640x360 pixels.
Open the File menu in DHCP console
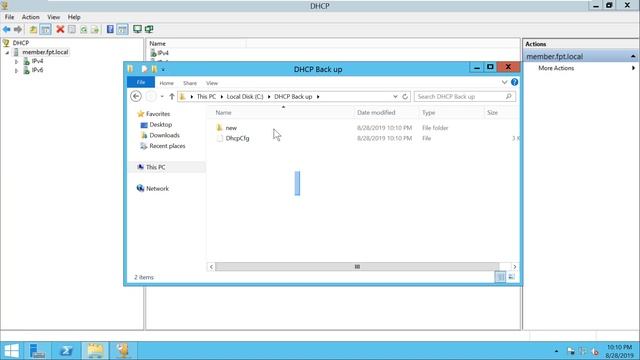click(9, 17)
